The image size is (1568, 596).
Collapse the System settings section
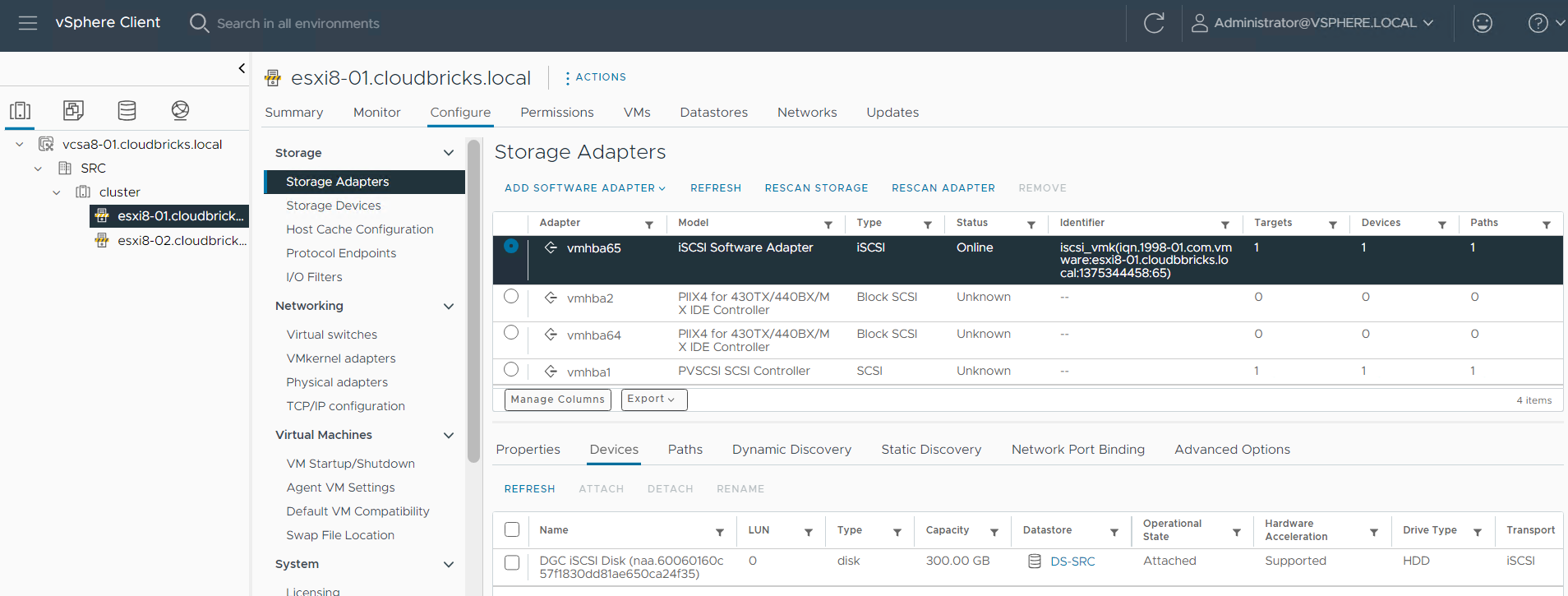point(449,565)
